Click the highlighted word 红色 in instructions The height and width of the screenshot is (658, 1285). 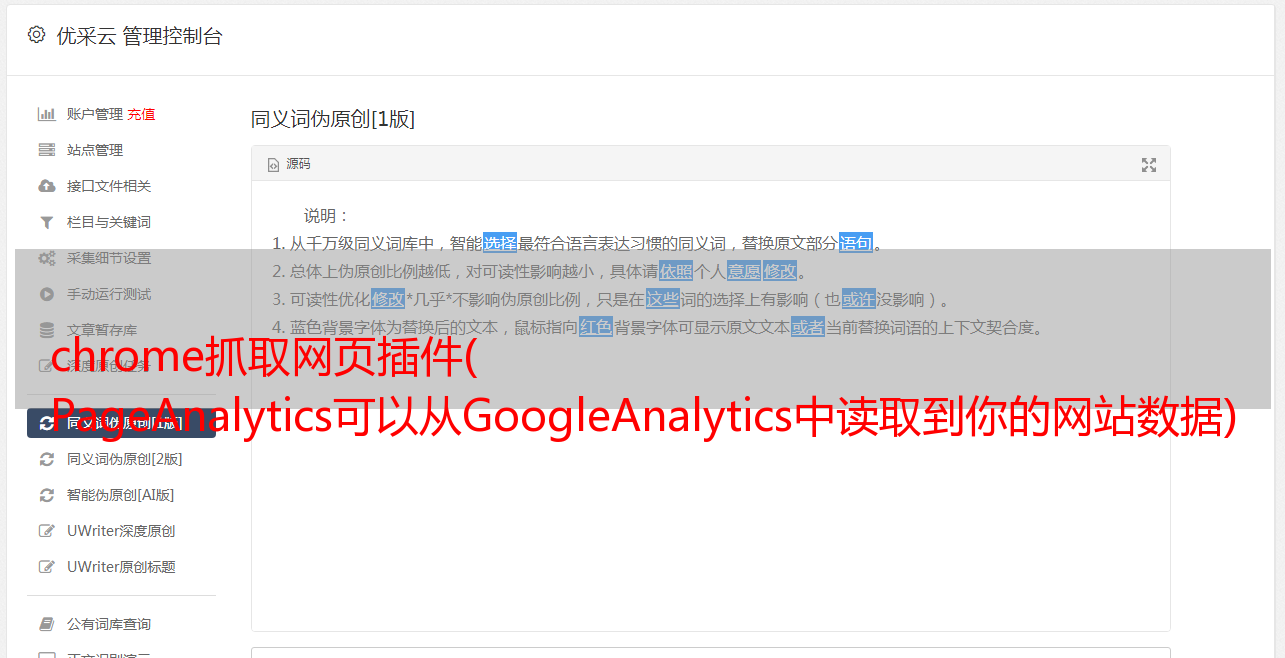coord(596,327)
